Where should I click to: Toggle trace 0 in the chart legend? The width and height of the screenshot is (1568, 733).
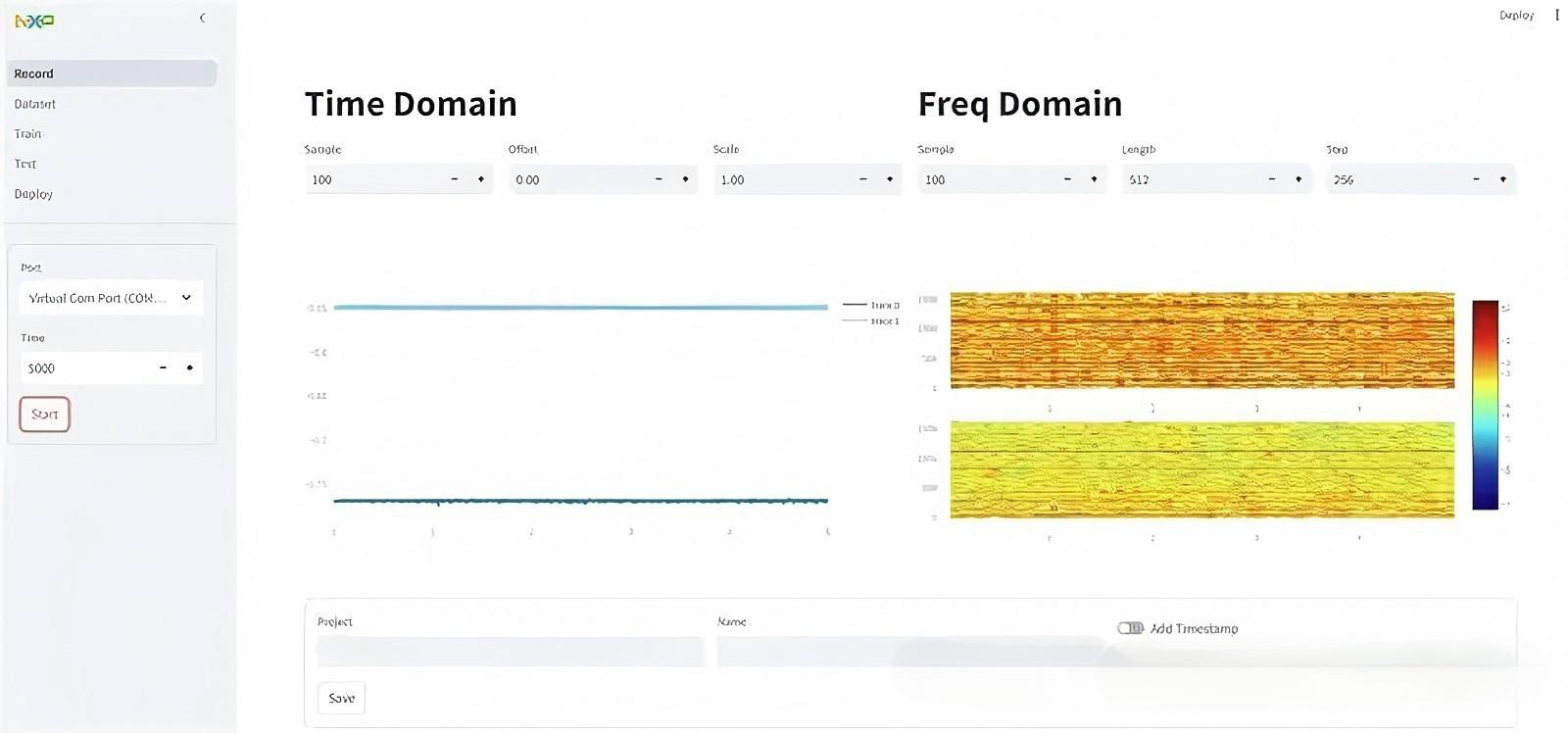872,306
